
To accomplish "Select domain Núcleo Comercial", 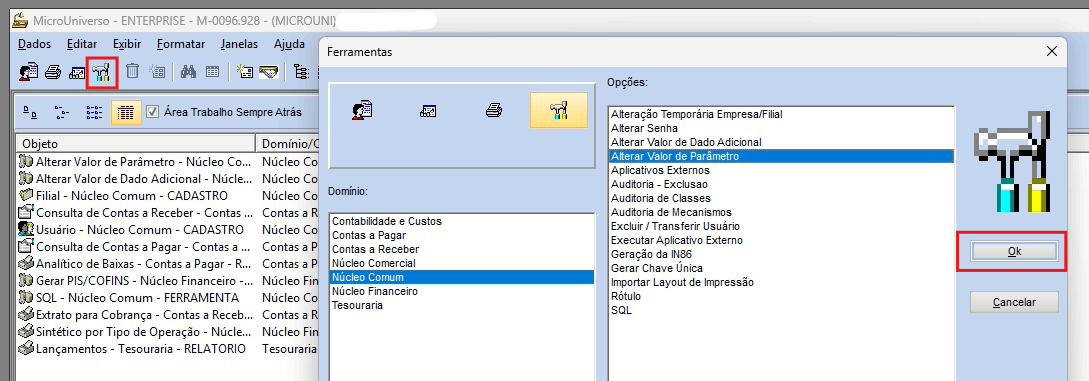I will point(462,263).
